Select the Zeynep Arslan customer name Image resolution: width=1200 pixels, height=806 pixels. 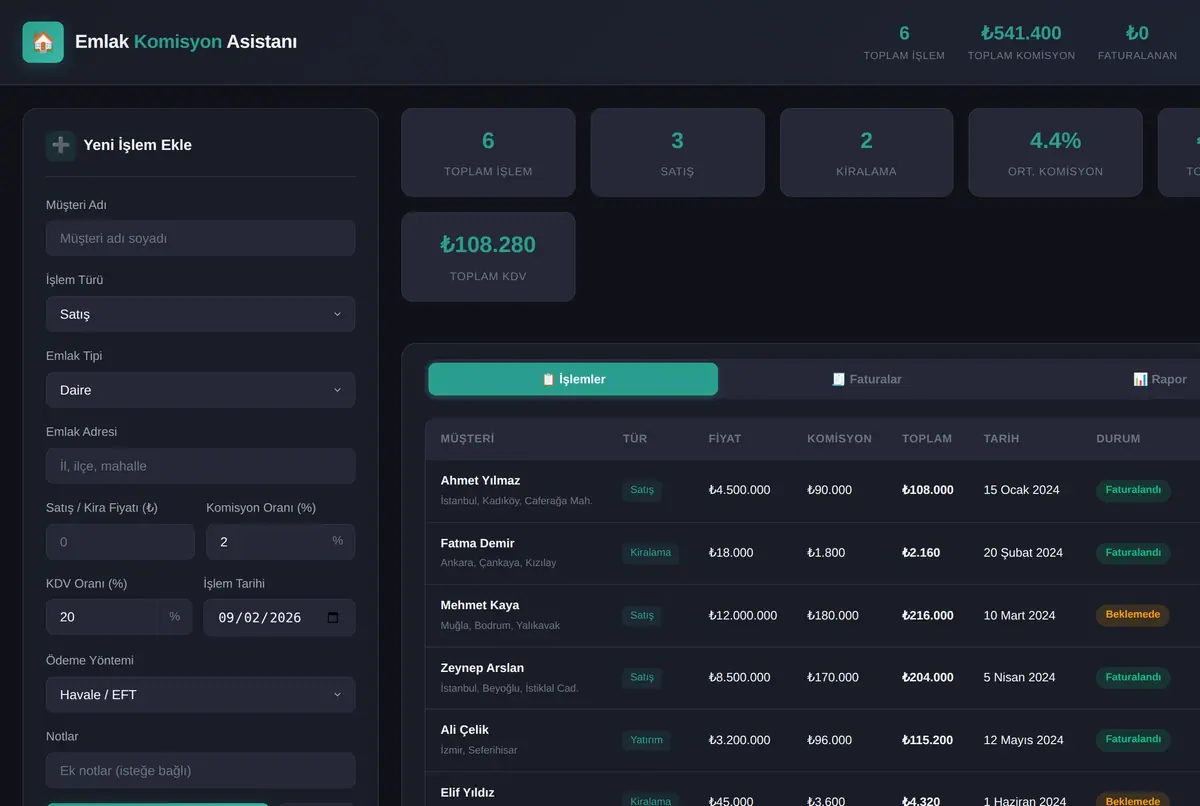click(482, 668)
